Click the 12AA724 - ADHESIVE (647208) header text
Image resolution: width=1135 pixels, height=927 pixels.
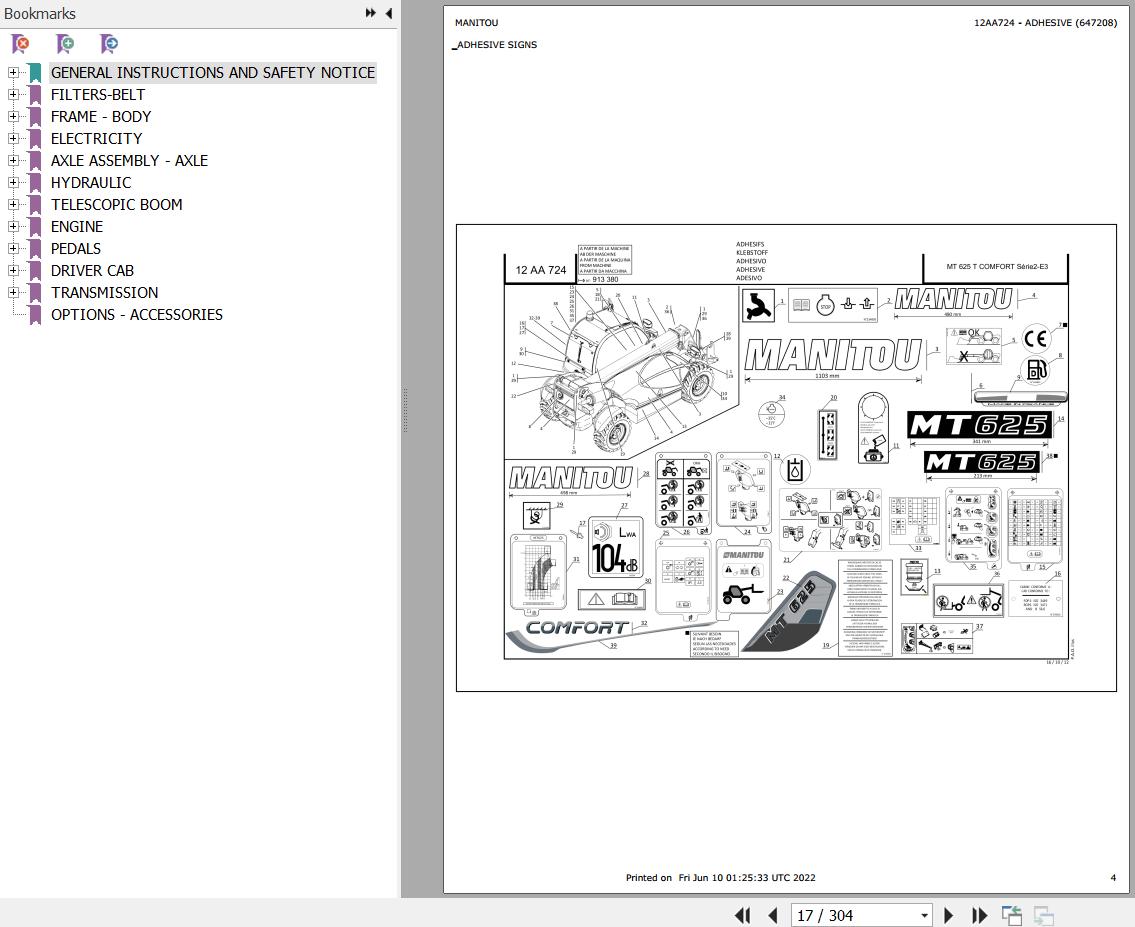click(1045, 22)
